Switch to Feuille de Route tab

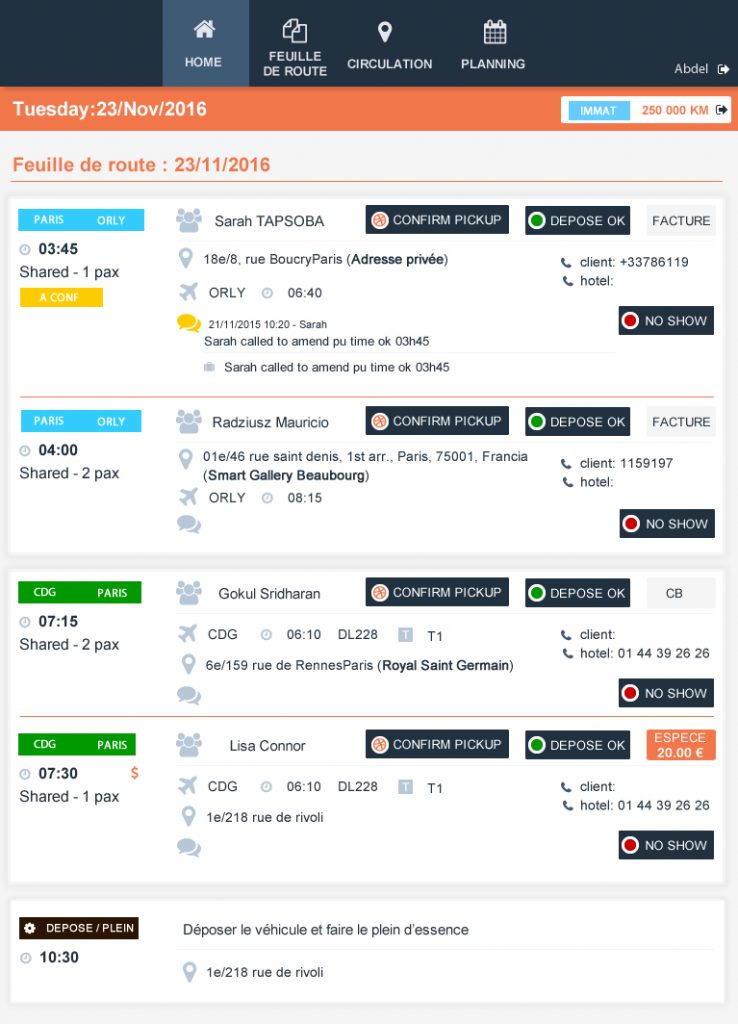click(295, 46)
